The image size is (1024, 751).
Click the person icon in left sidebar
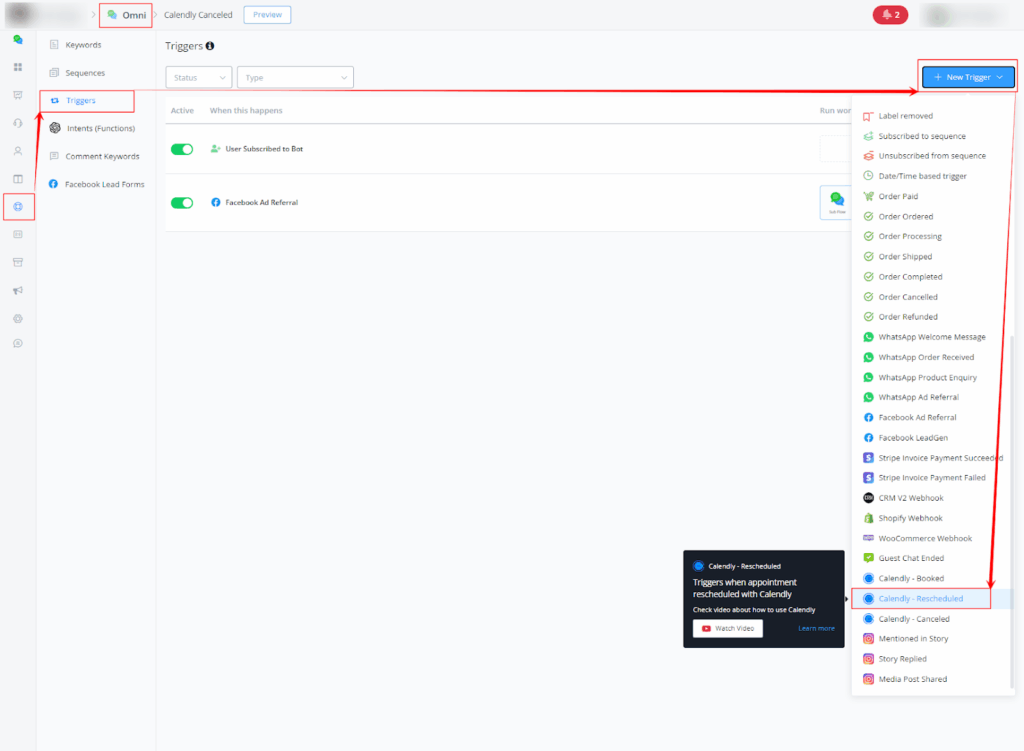pyautogui.click(x=18, y=151)
